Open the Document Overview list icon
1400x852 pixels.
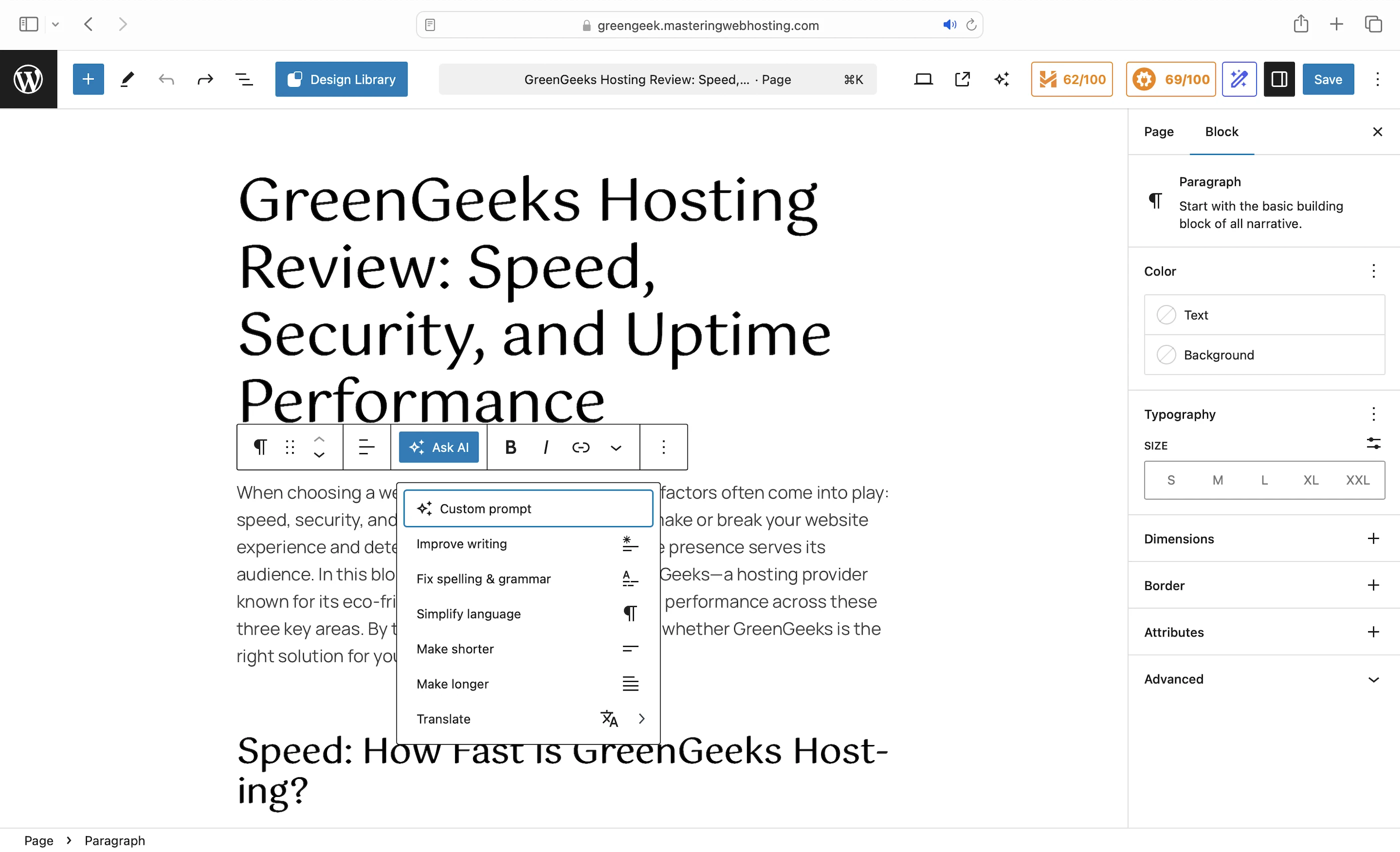(x=244, y=79)
